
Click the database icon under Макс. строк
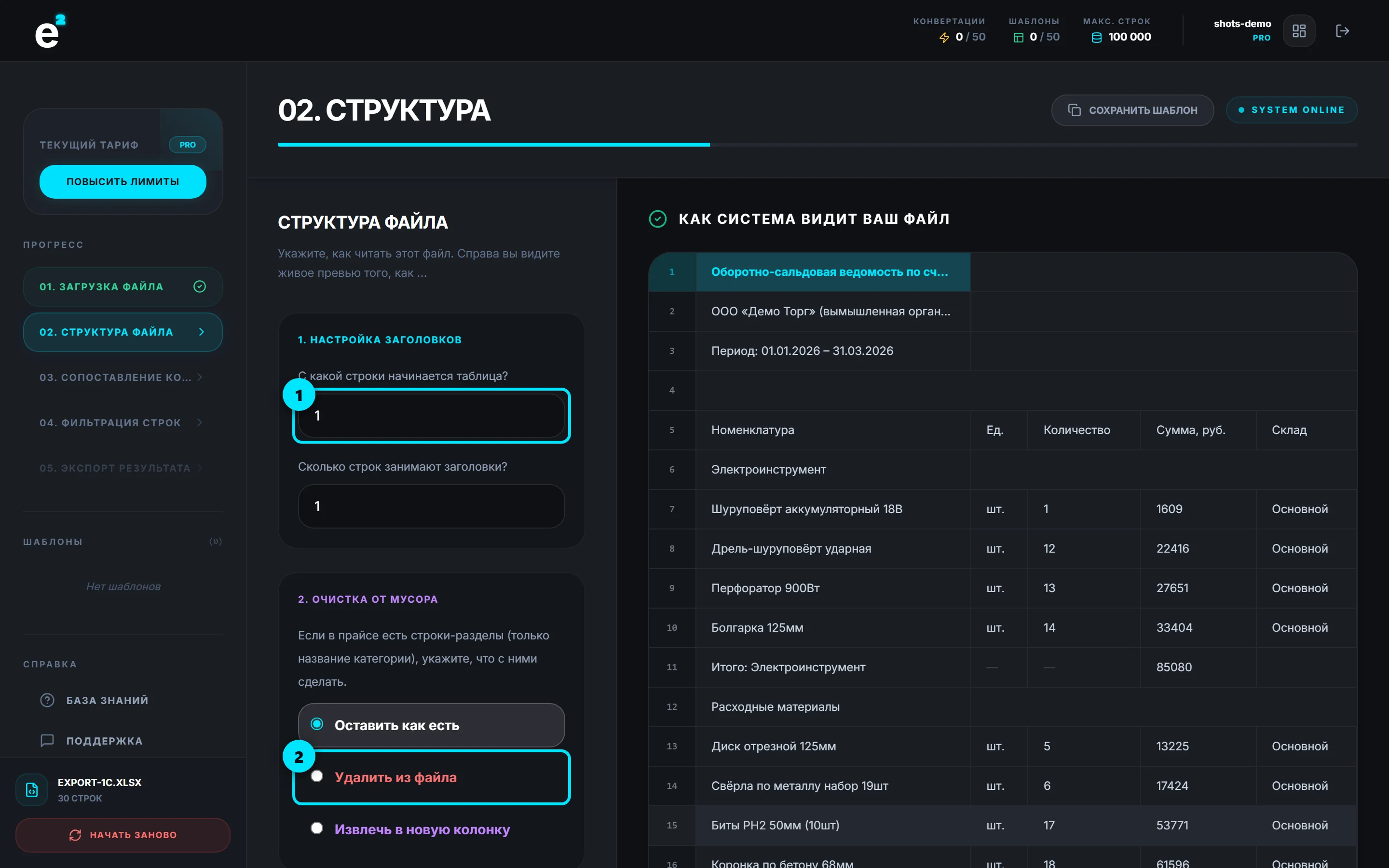(x=1096, y=37)
